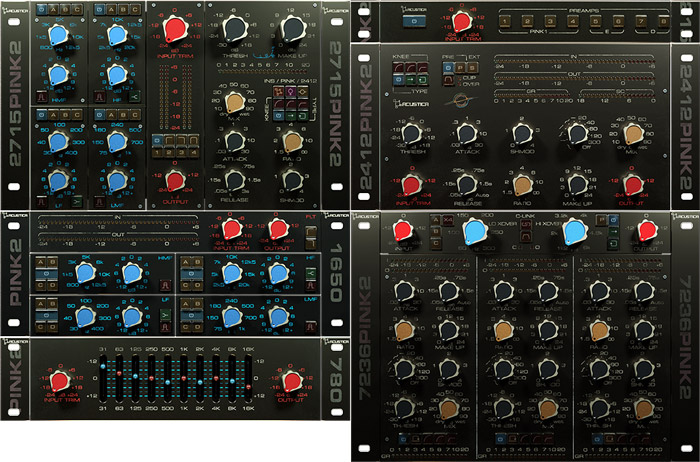Select bell shape on 1650 HMF band
Image resolution: width=700 pixels, height=462 pixels.
point(165,285)
